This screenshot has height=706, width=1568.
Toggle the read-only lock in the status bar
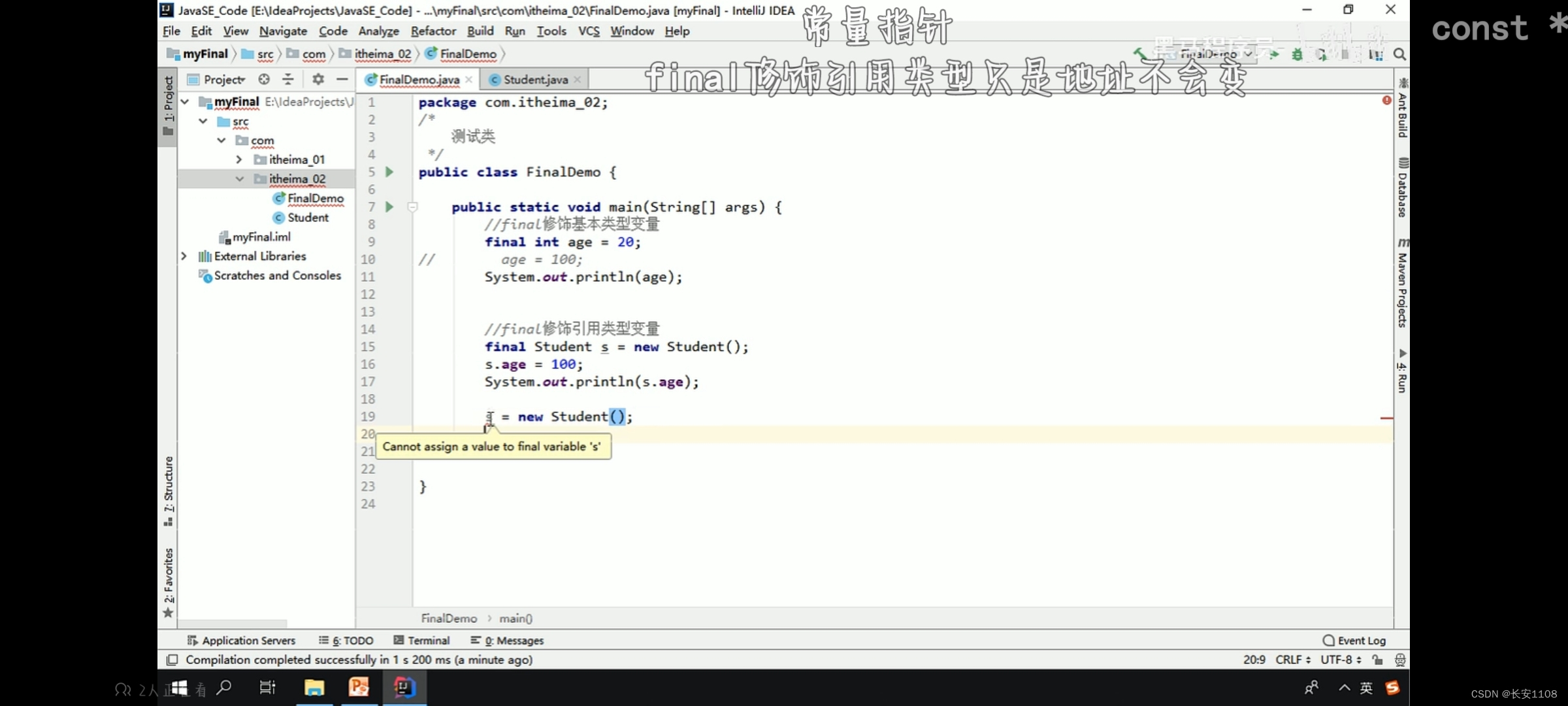click(x=1377, y=660)
